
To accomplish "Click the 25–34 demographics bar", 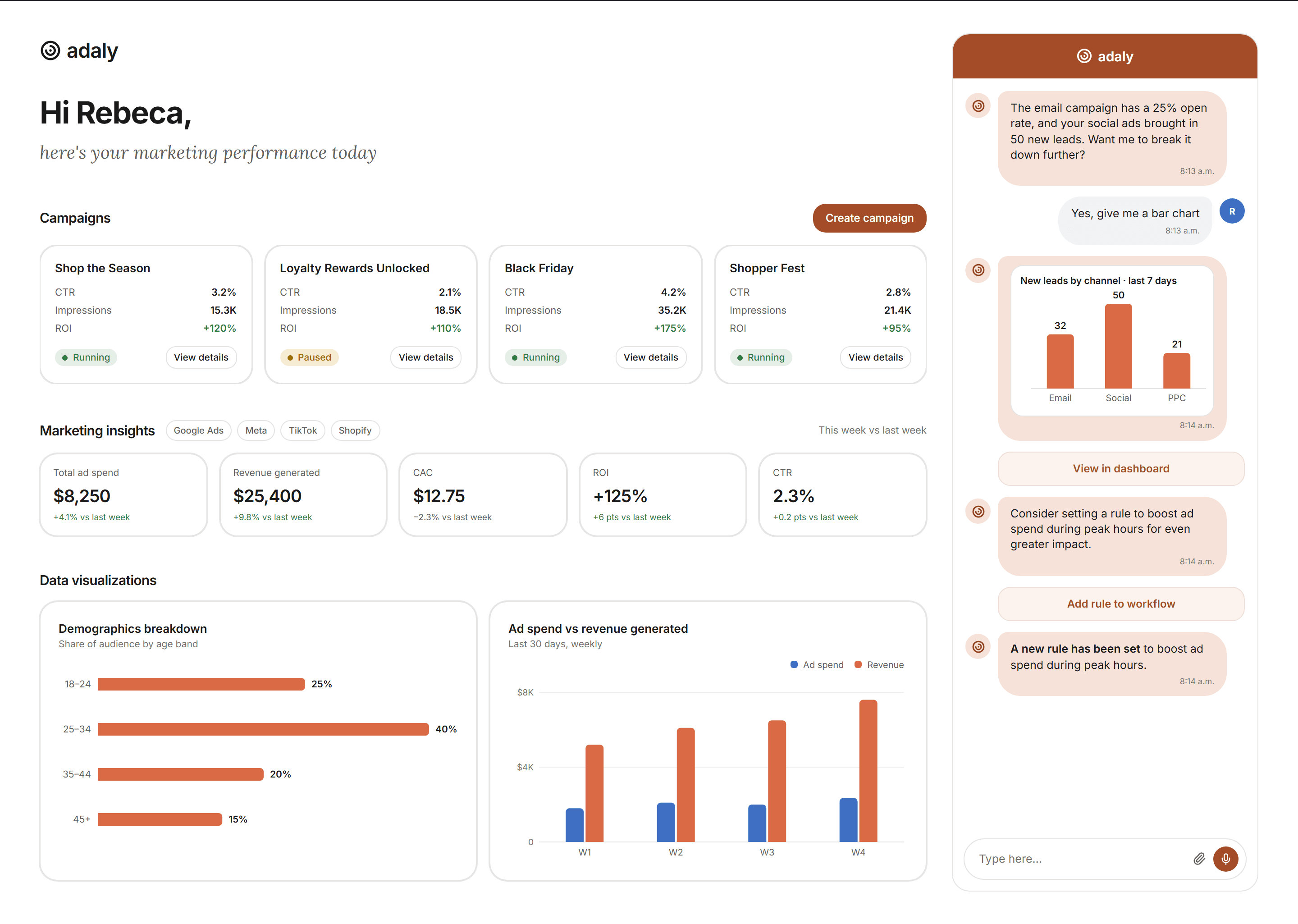I will coord(263,729).
